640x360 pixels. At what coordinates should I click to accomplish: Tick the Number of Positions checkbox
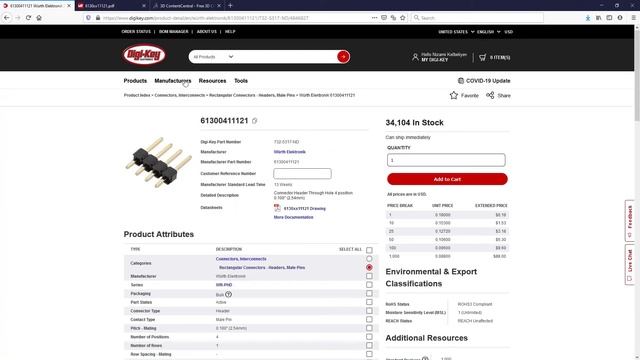click(x=369, y=337)
